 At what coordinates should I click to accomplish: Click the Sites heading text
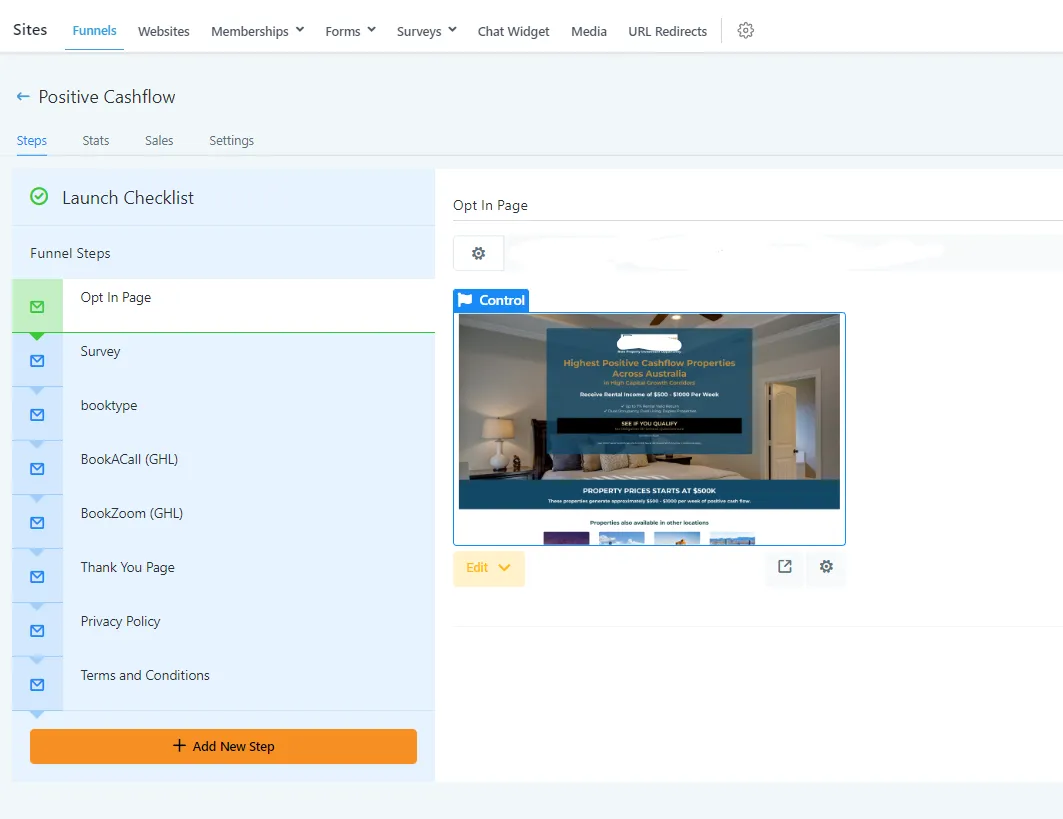coord(30,30)
